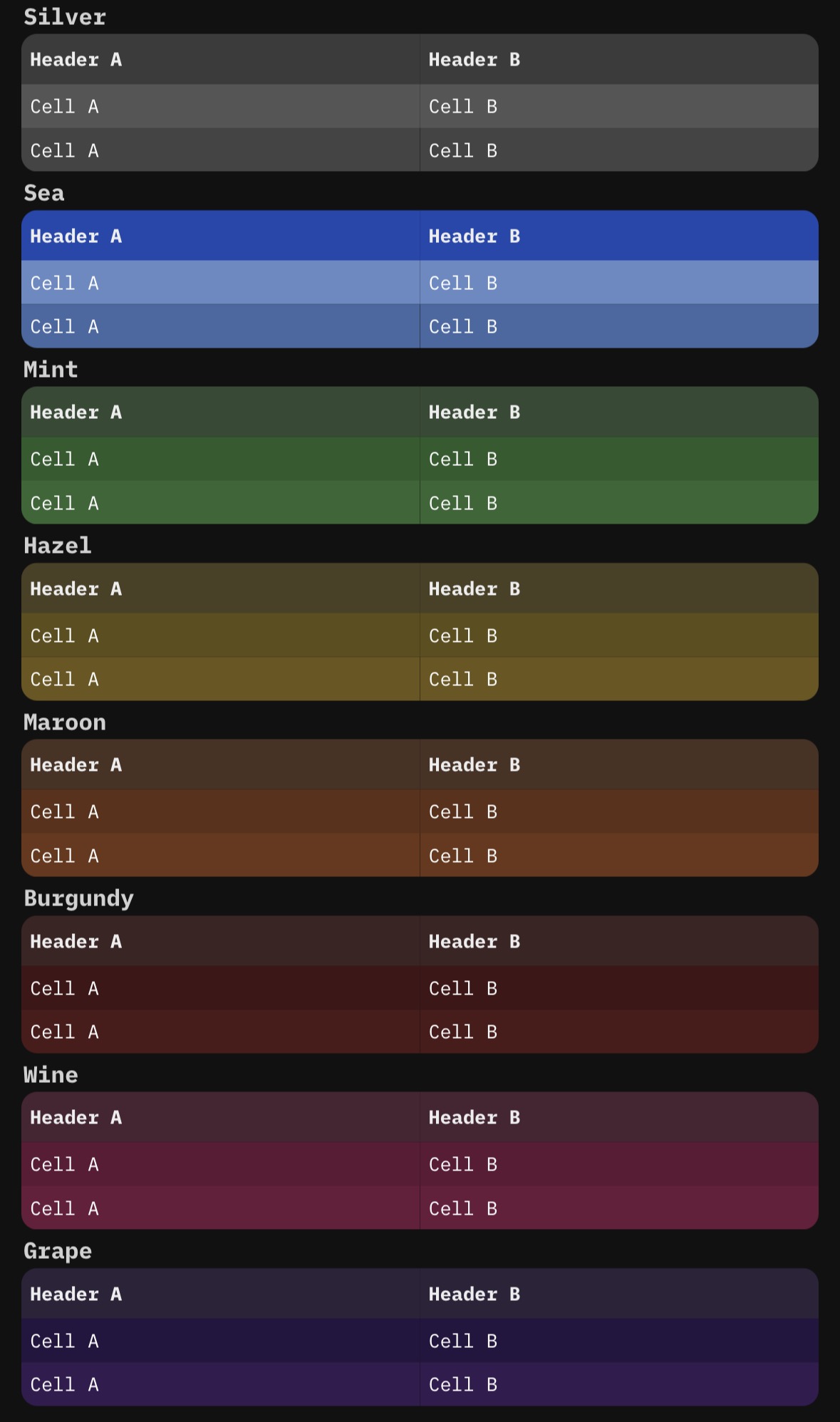Image resolution: width=840 pixels, height=1422 pixels.
Task: Click the lighter blue Cell A in Sea
Action: coord(64,283)
